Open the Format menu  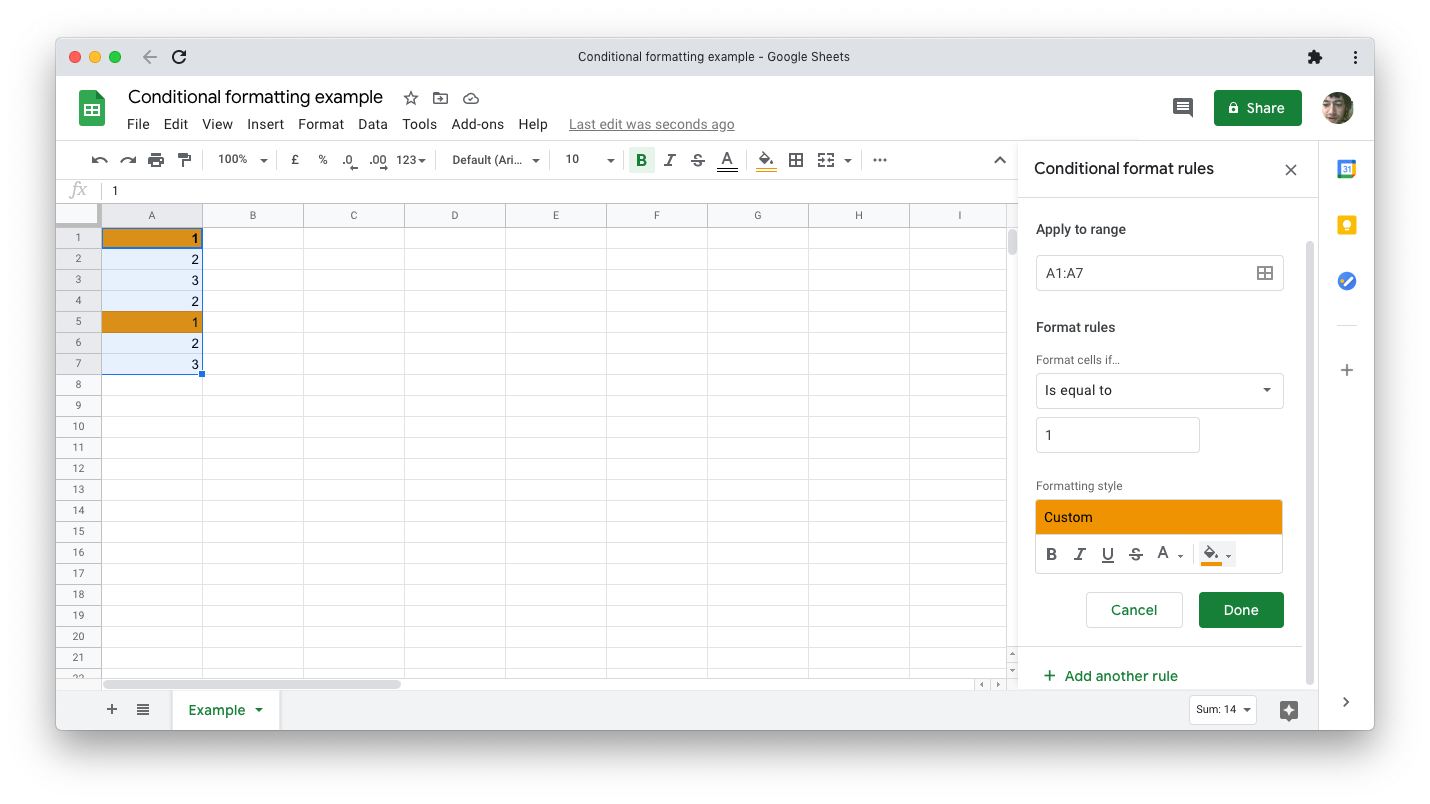(320, 124)
